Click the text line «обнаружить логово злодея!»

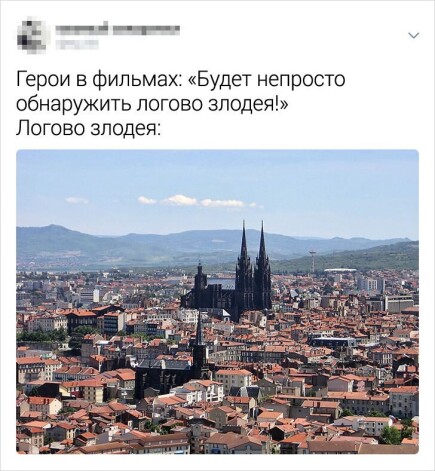click(151, 104)
